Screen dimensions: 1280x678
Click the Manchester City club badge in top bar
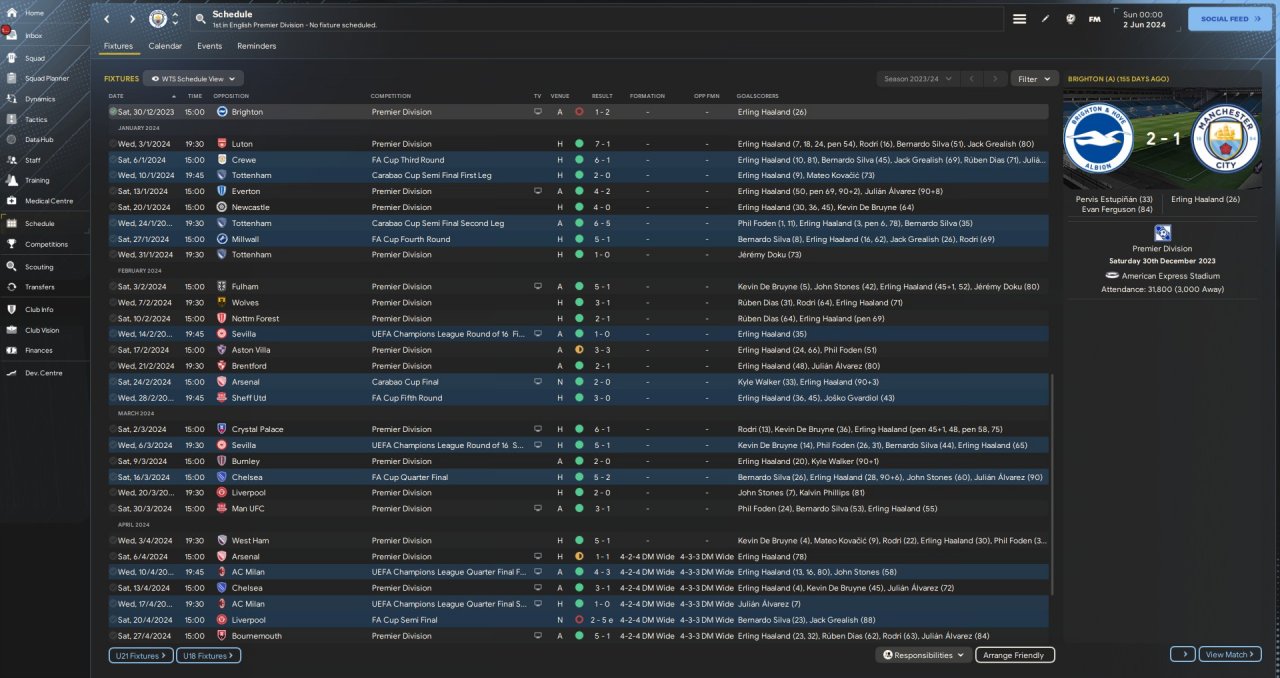pyautogui.click(x=158, y=19)
